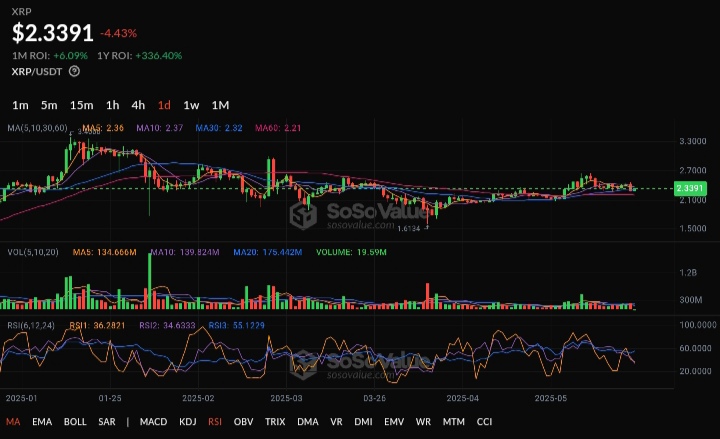This screenshot has width=720, height=439.
Task: Enable the EMA indicator
Action: (x=42, y=422)
